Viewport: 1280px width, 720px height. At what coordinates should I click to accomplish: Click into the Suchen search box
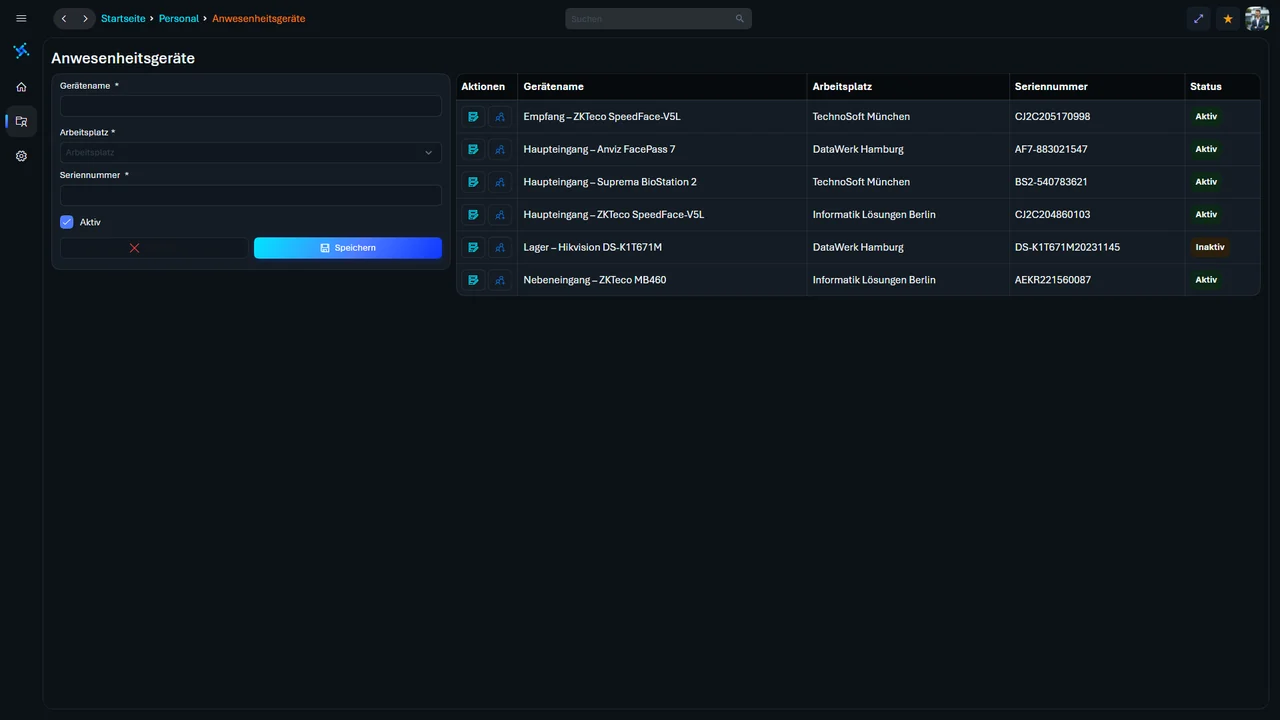point(658,19)
